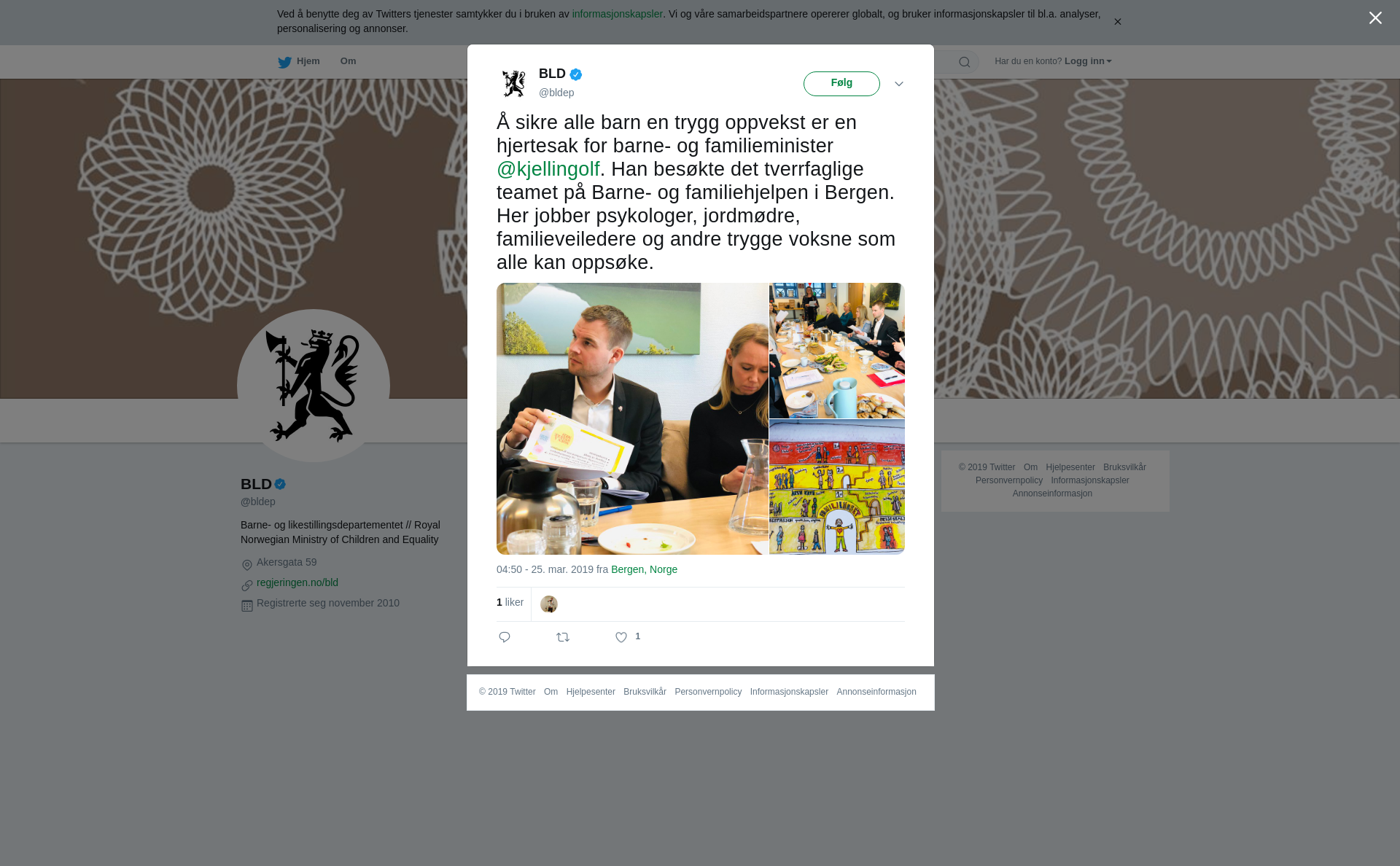Click the liker's small profile avatar
Image resolution: width=1400 pixels, height=866 pixels.
coord(549,604)
